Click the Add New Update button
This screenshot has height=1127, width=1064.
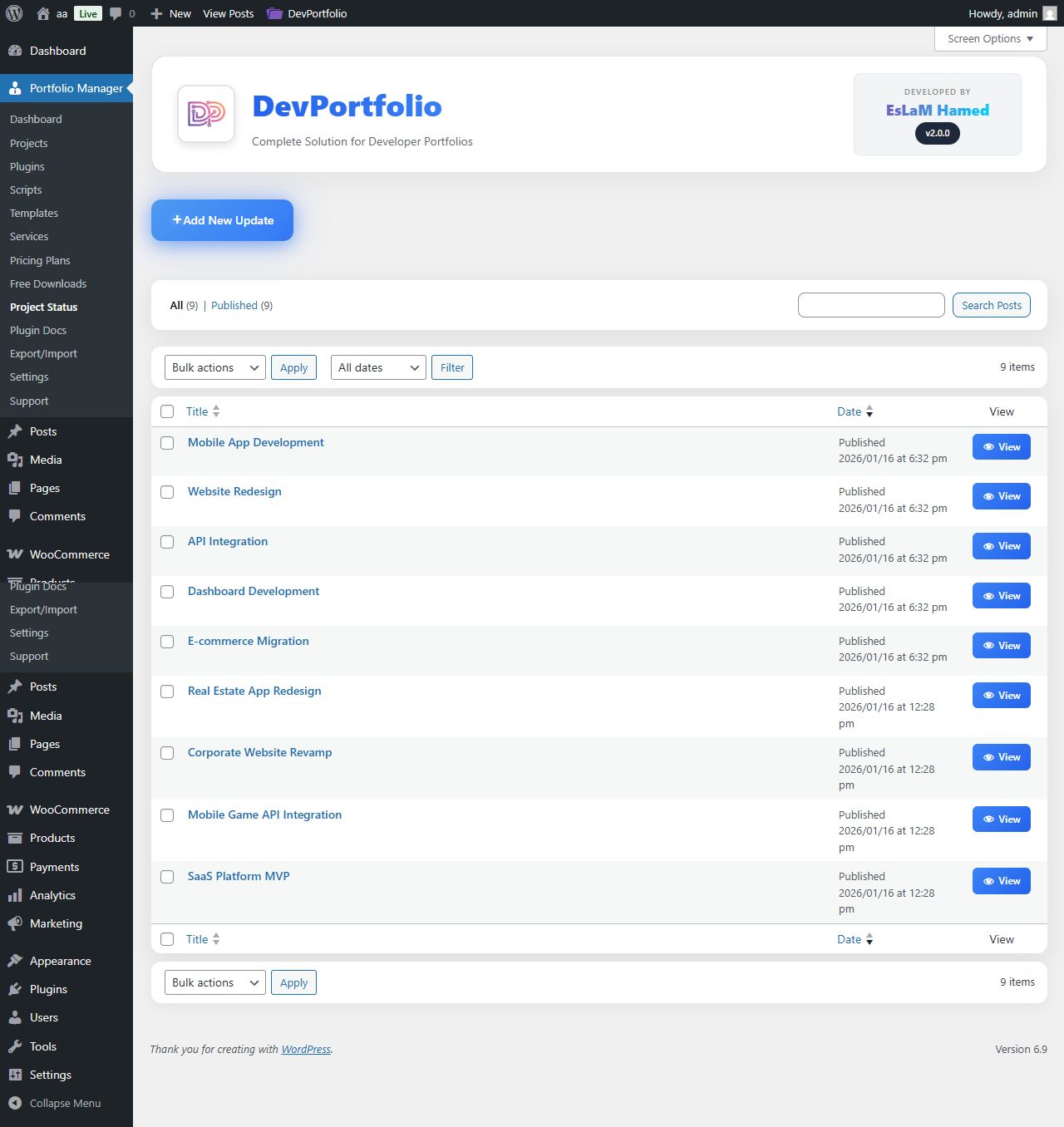click(x=222, y=220)
